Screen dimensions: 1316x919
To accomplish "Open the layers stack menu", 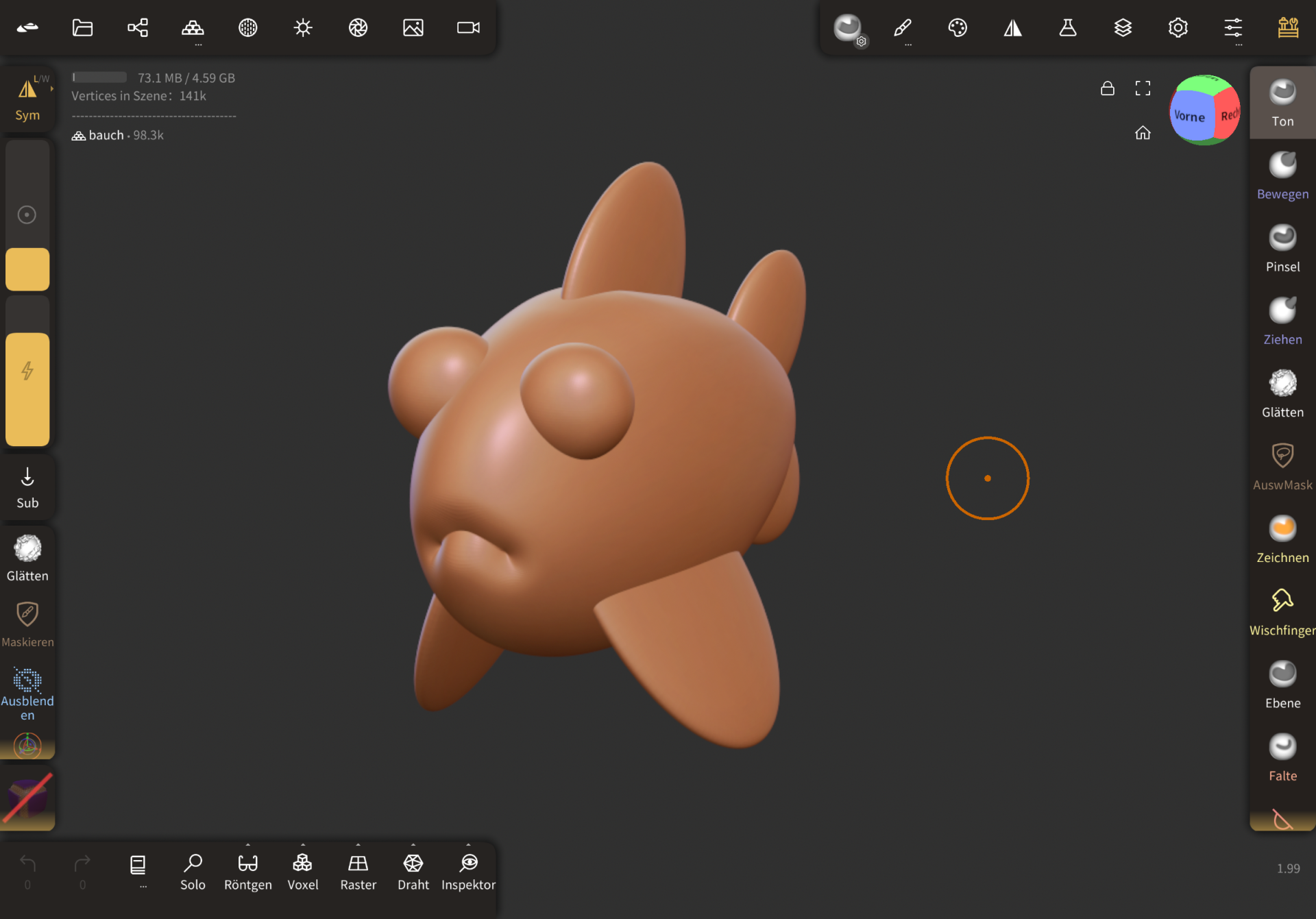I will pos(1123,27).
